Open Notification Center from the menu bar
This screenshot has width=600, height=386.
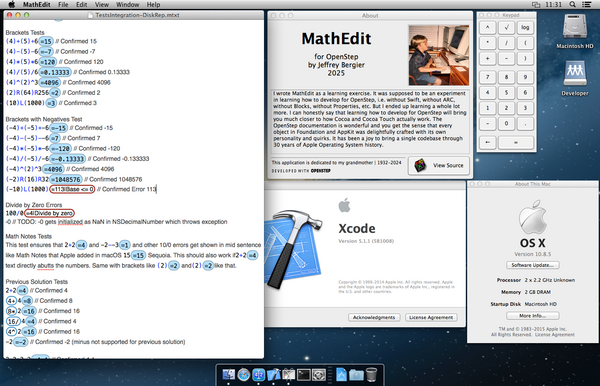pos(586,5)
